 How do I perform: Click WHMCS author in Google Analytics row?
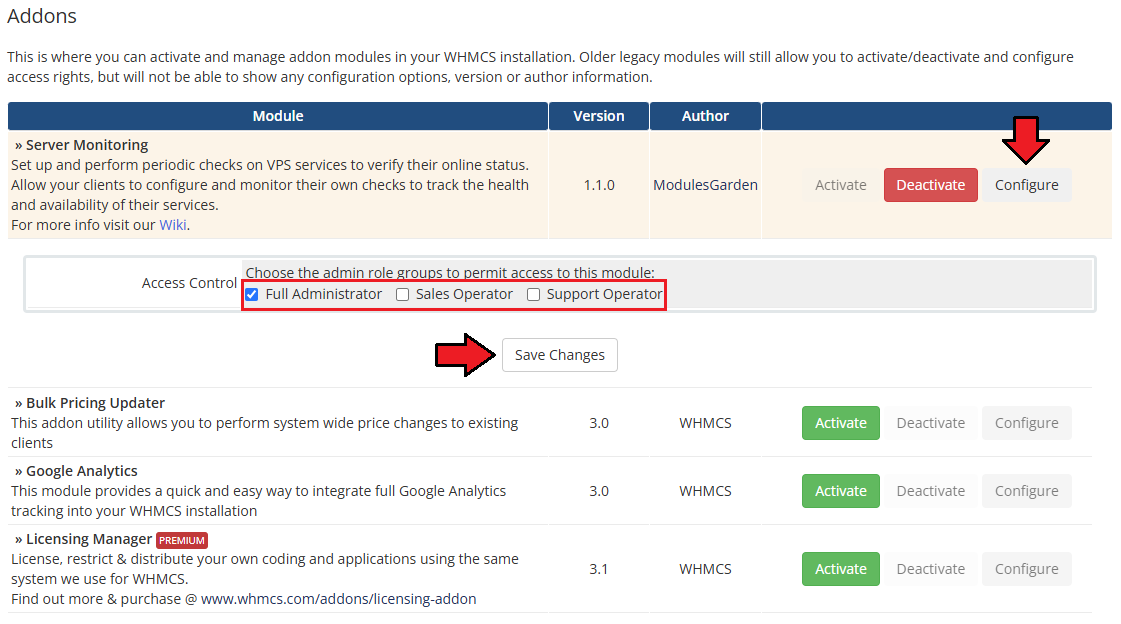tap(705, 491)
